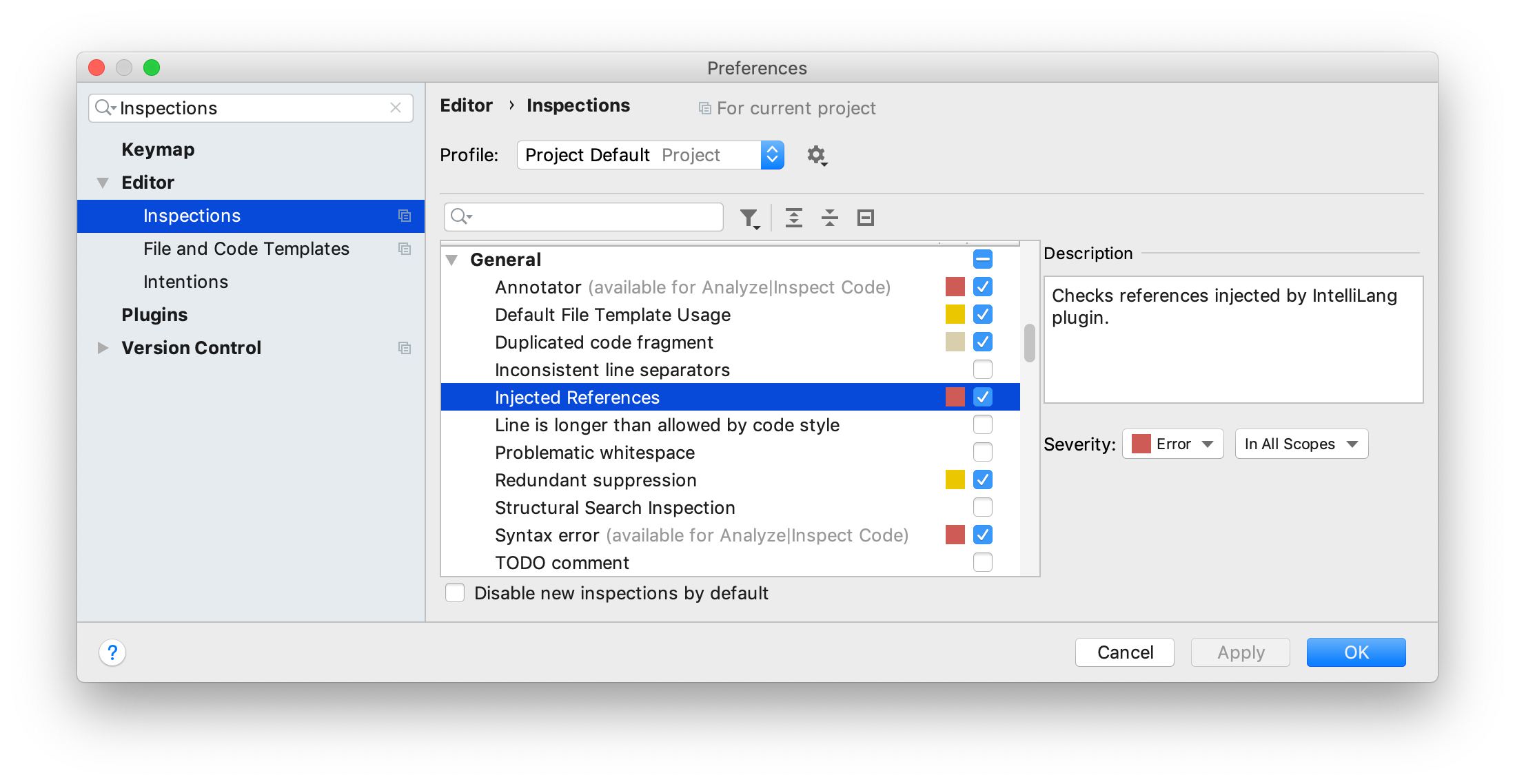1515x784 pixels.
Task: Open the inspection filter funnel menu
Action: point(749,218)
